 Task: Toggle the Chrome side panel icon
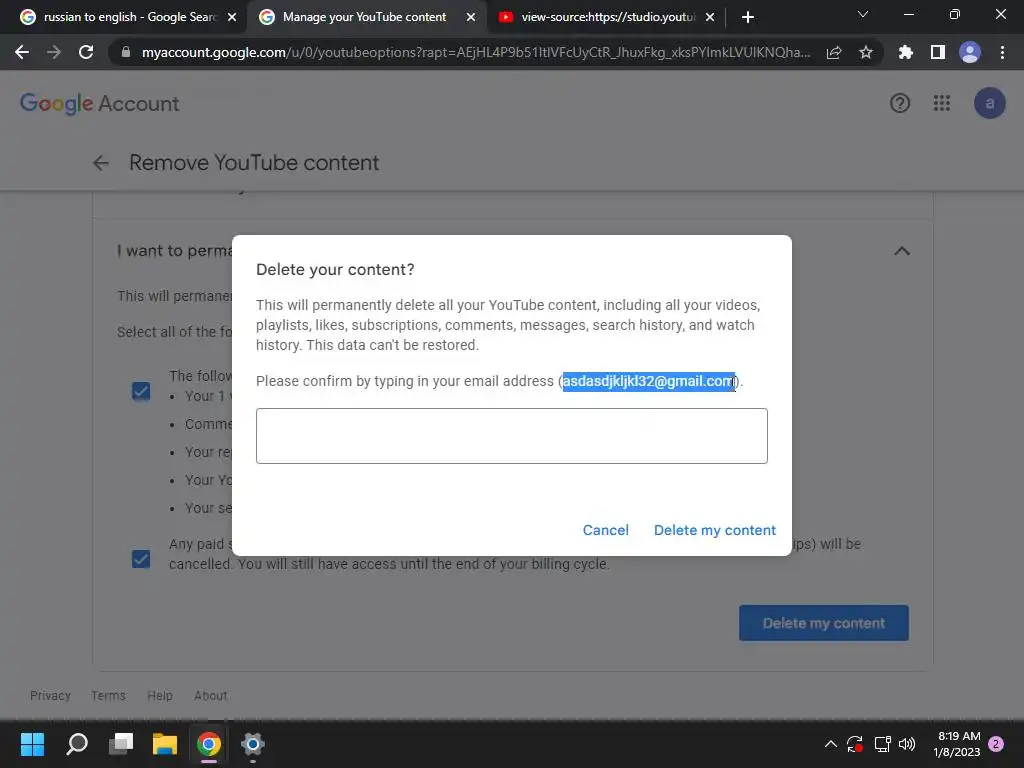[938, 52]
